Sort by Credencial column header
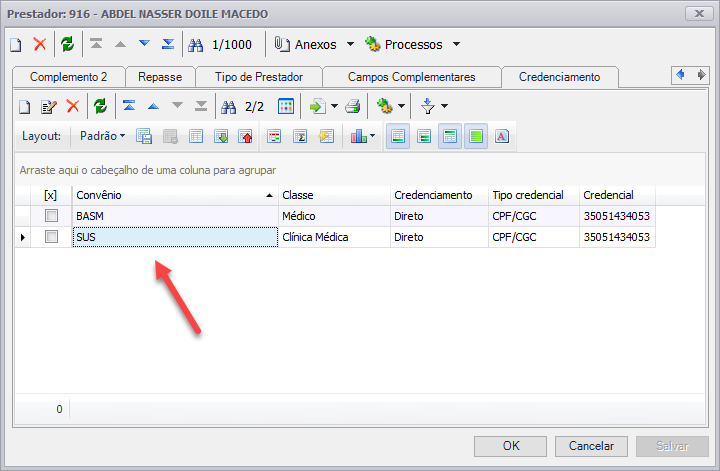The height and width of the screenshot is (471, 720). (618, 195)
